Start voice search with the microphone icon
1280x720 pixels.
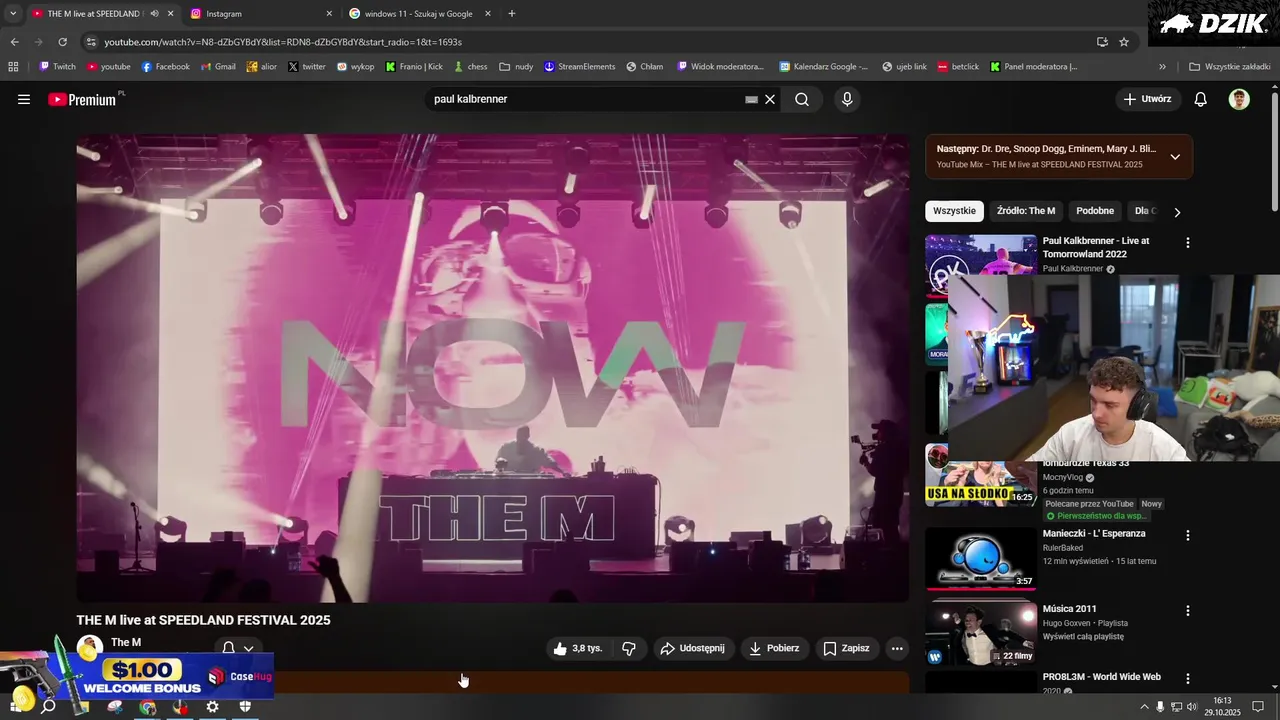click(847, 99)
